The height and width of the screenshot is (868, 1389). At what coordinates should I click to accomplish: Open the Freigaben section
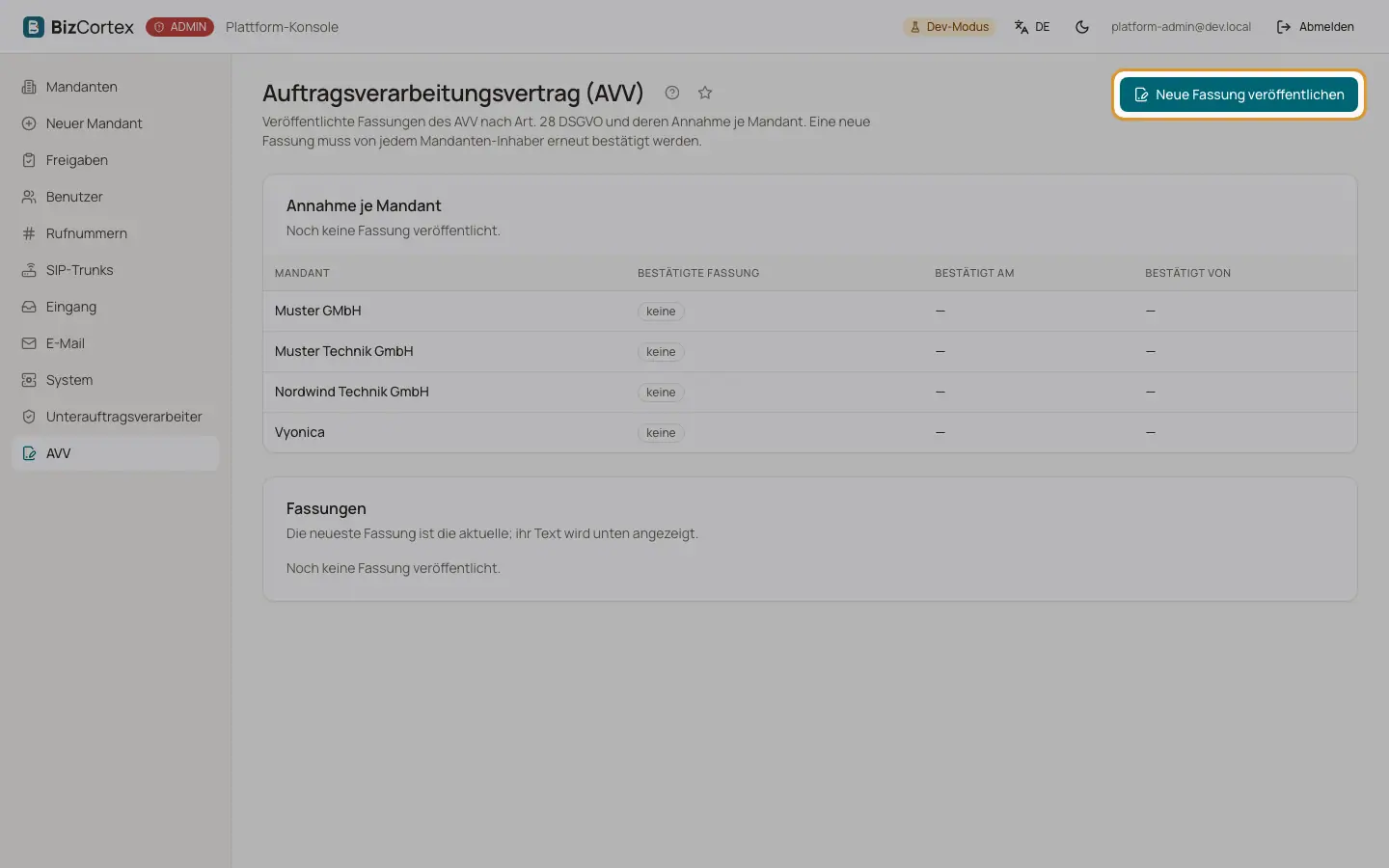[116, 160]
